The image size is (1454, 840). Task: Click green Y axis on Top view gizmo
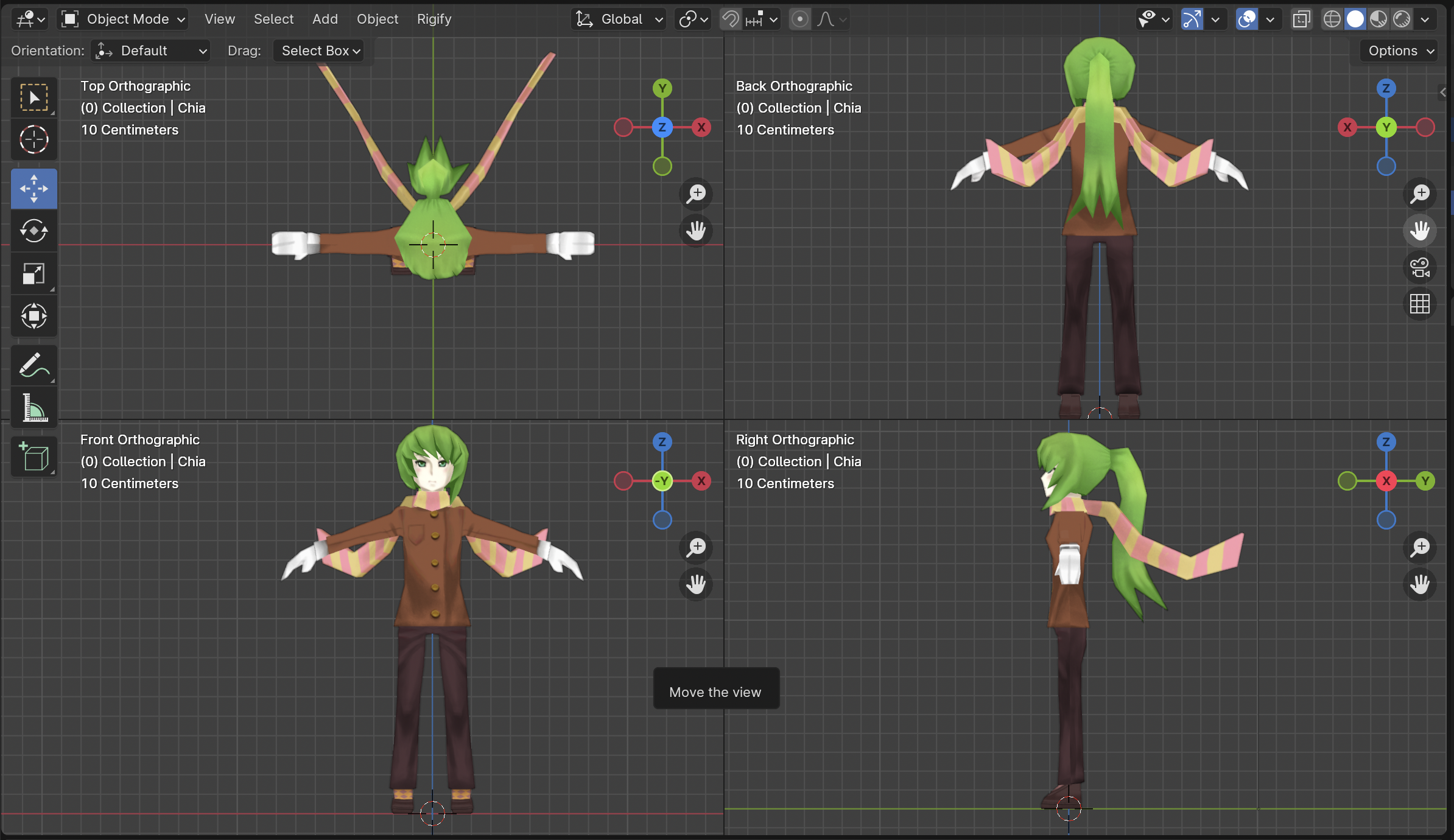click(x=662, y=88)
